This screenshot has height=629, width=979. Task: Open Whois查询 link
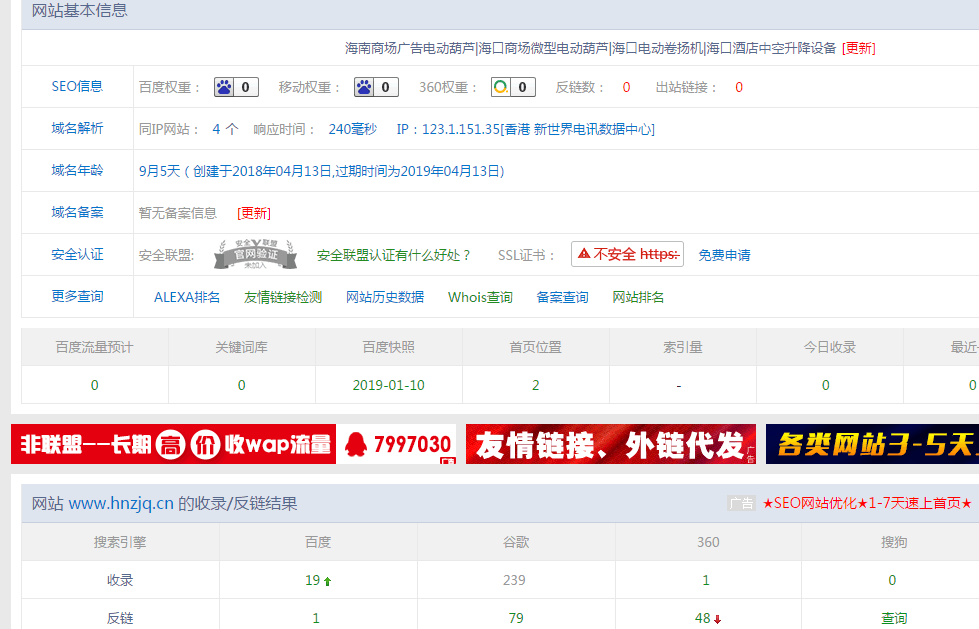click(x=480, y=297)
